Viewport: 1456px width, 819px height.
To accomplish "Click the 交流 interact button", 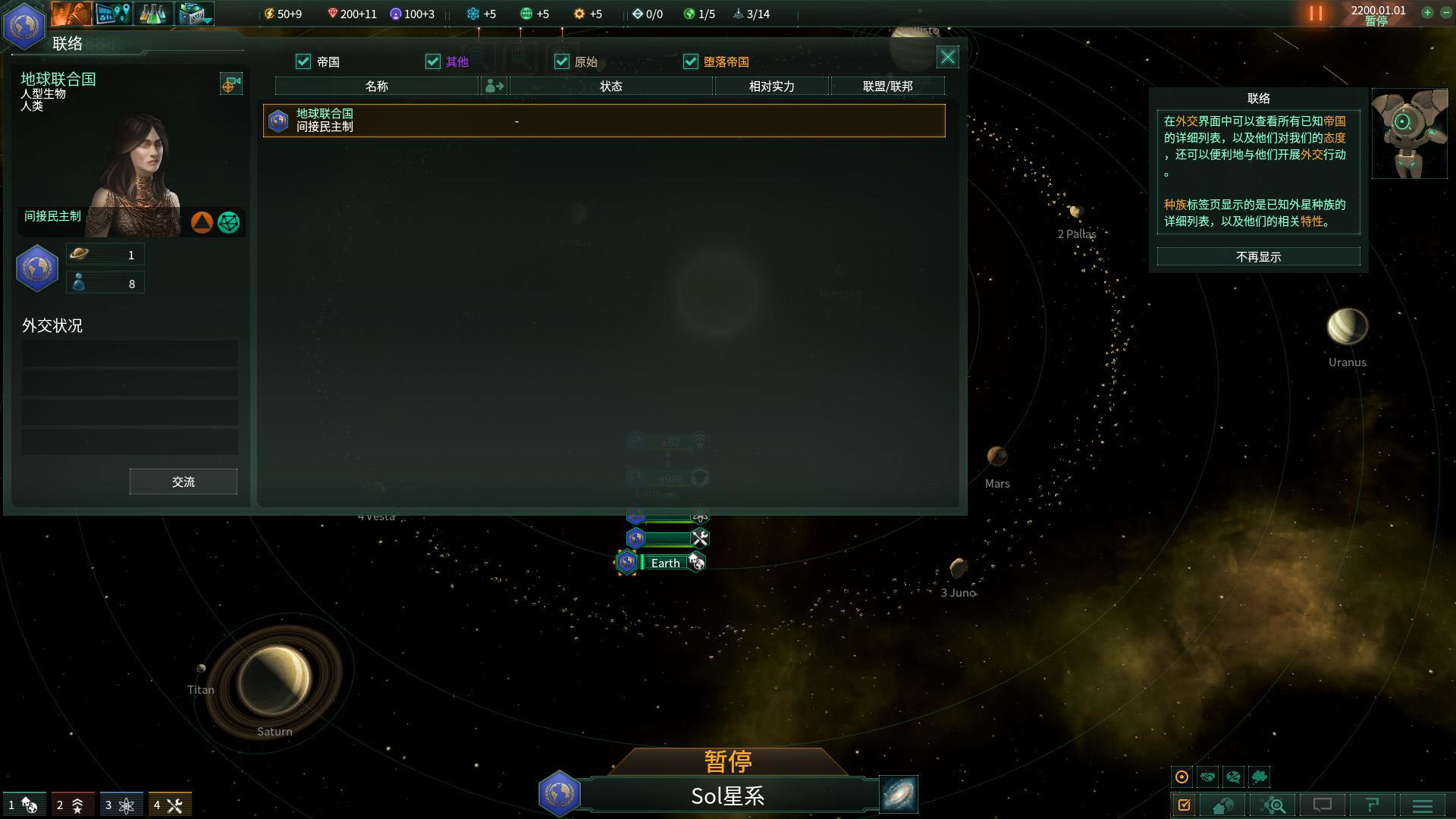I will pos(182,482).
